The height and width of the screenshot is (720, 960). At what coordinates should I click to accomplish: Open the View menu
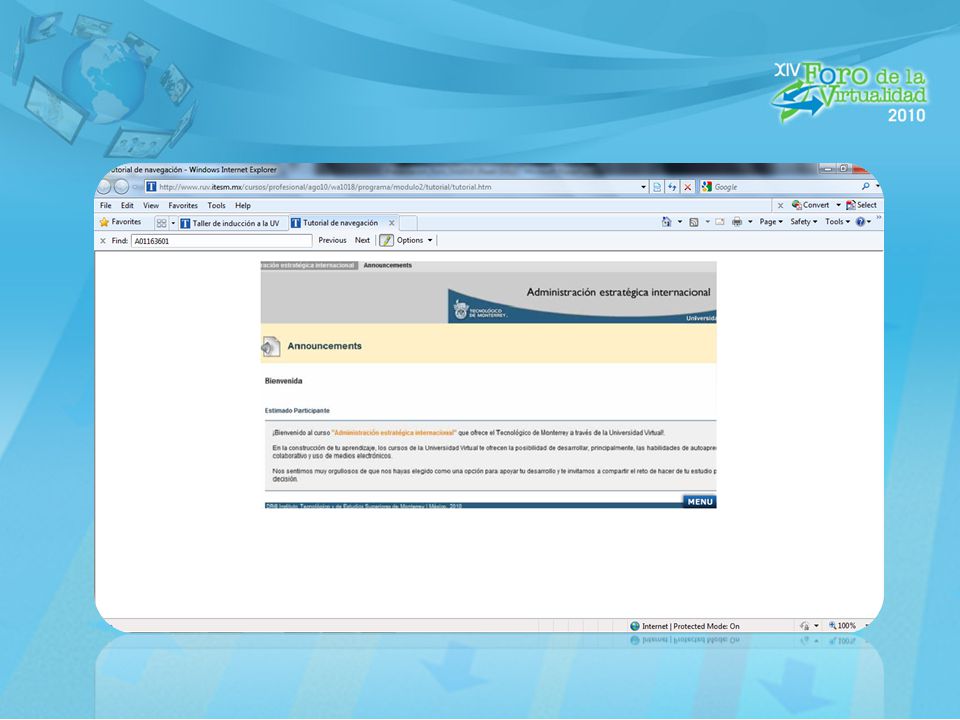point(151,206)
